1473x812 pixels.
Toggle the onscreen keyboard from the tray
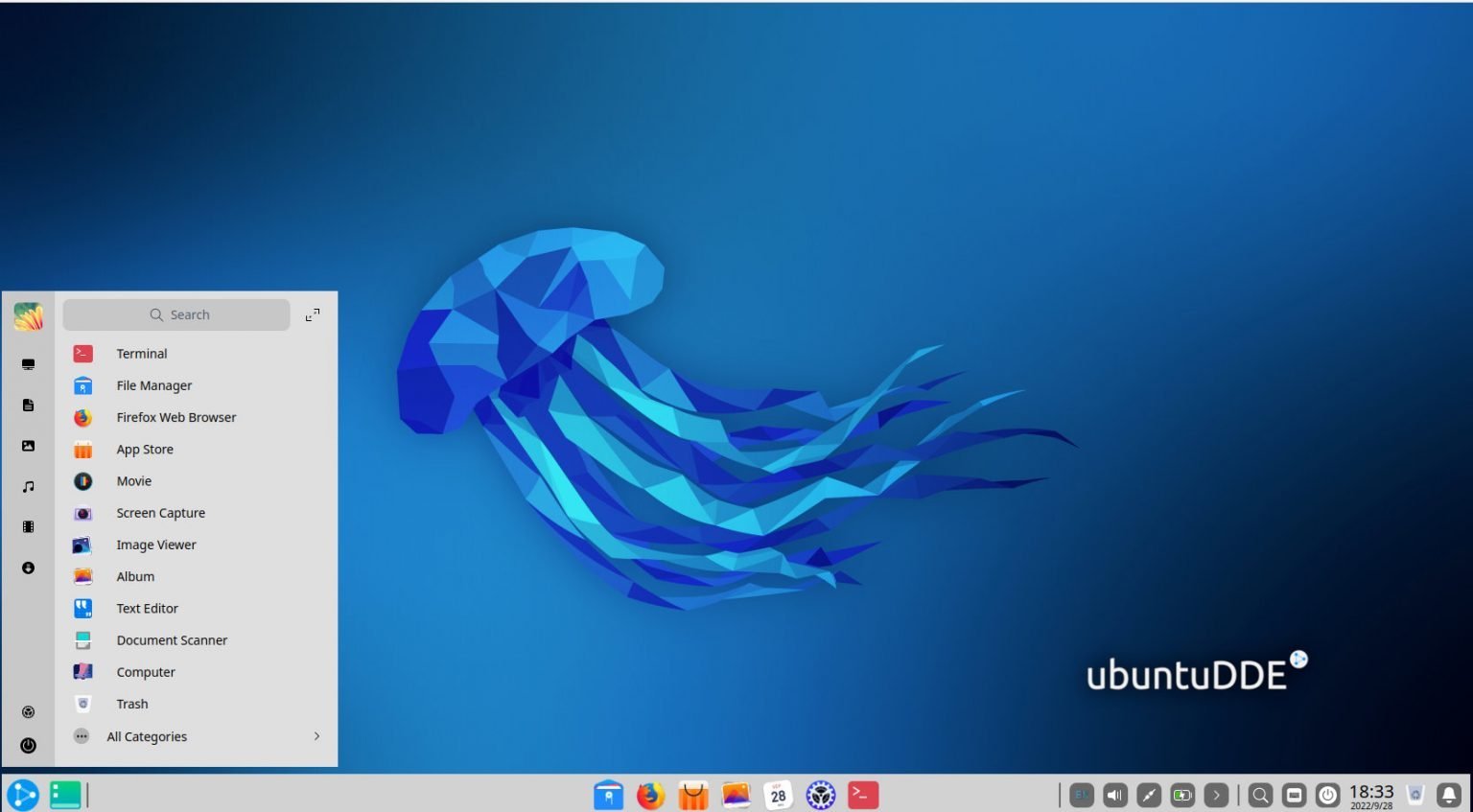coord(1294,795)
